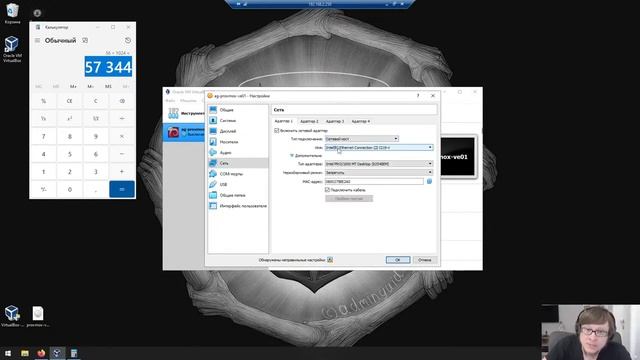Select the proxmox VM in VirtualBox list
This screenshot has height=360, width=640.
coord(184,132)
